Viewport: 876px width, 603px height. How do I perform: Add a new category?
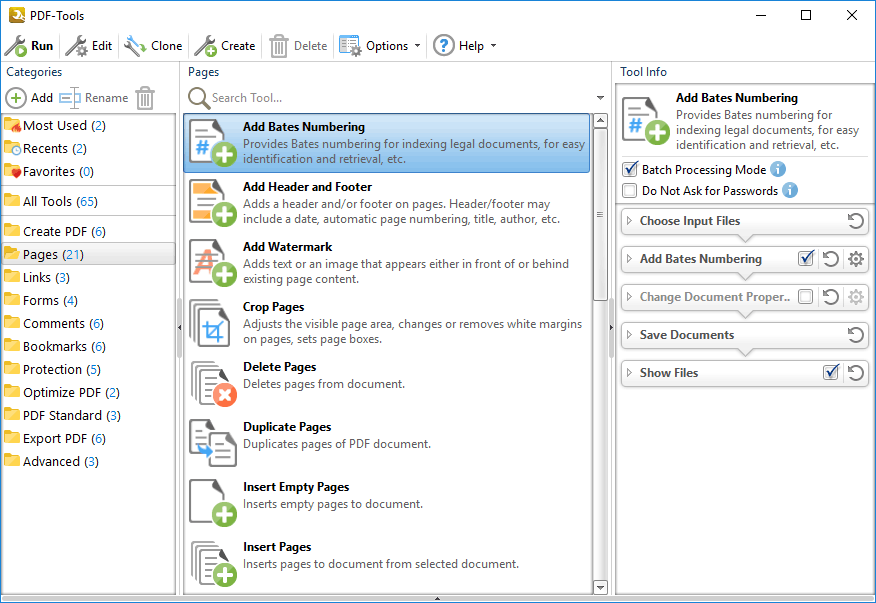pyautogui.click(x=29, y=98)
